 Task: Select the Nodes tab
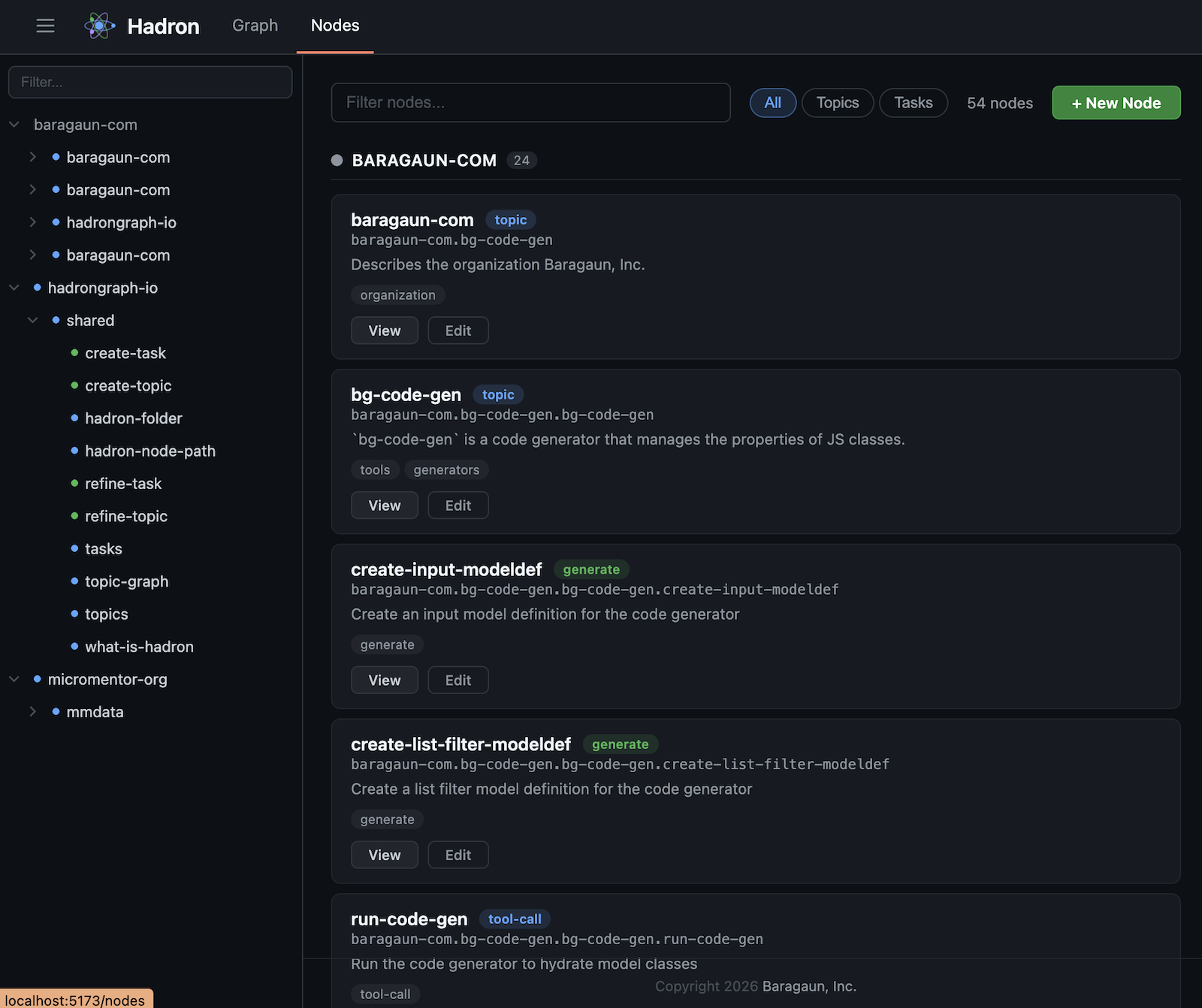point(334,26)
